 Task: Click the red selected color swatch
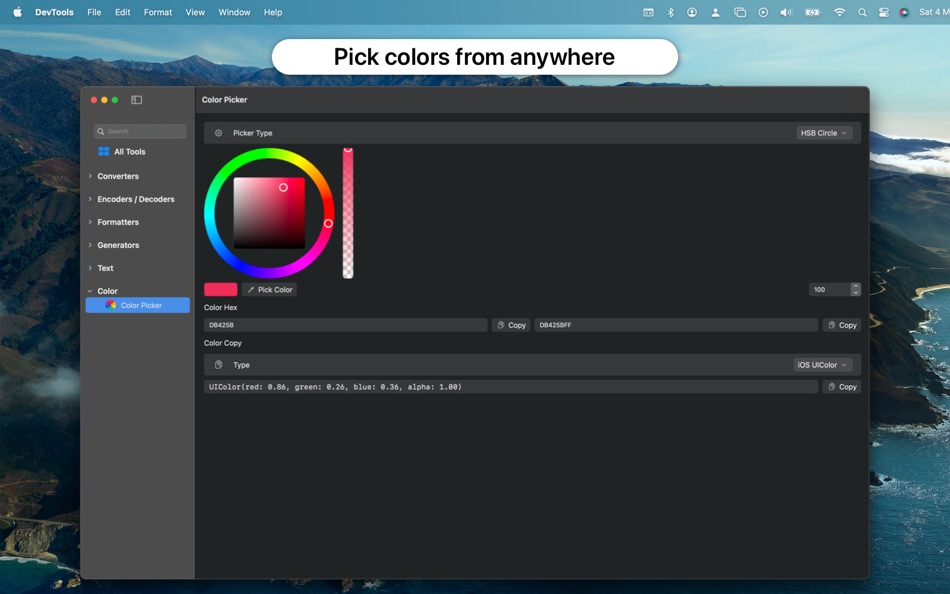coord(221,289)
